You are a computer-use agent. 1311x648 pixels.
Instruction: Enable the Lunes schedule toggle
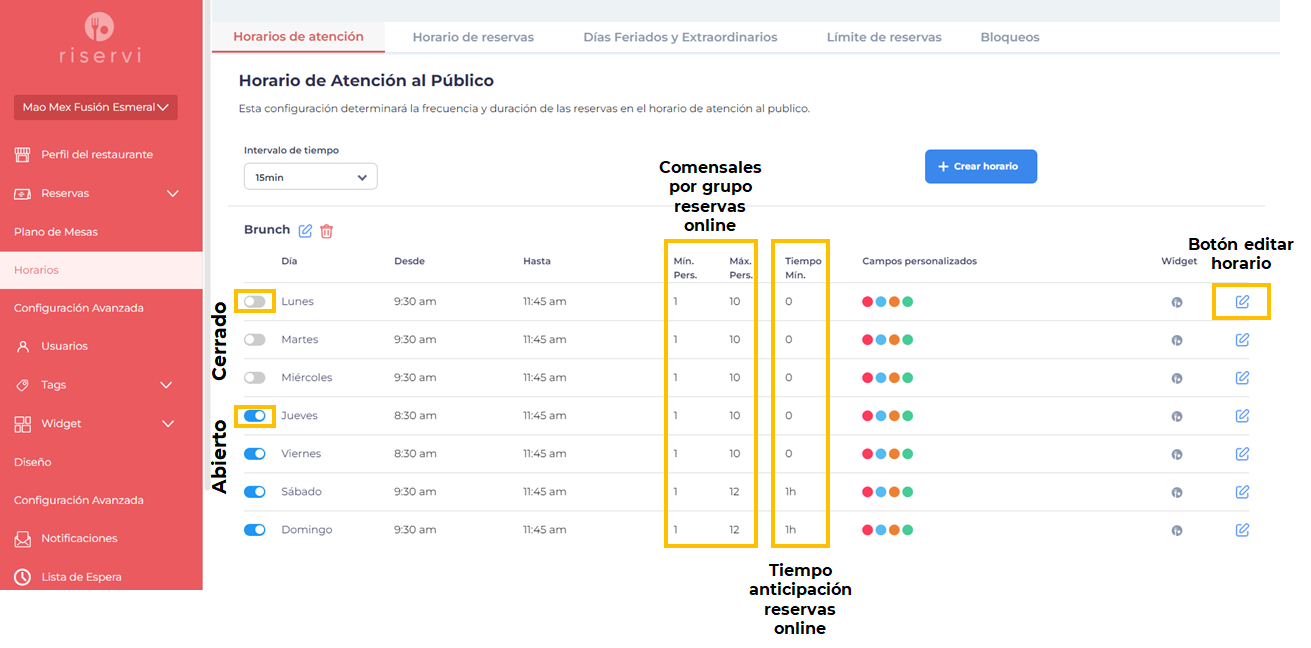[255, 302]
